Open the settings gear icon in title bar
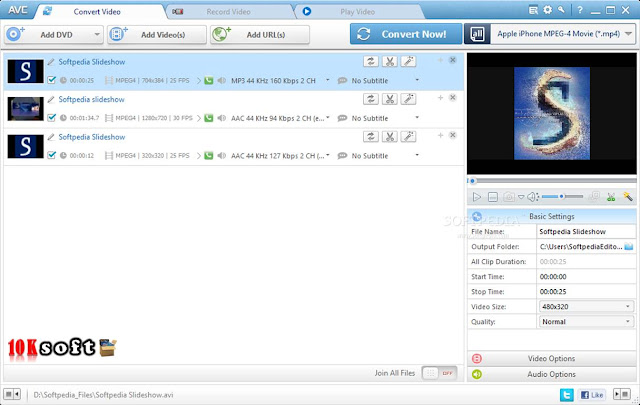 pyautogui.click(x=547, y=10)
